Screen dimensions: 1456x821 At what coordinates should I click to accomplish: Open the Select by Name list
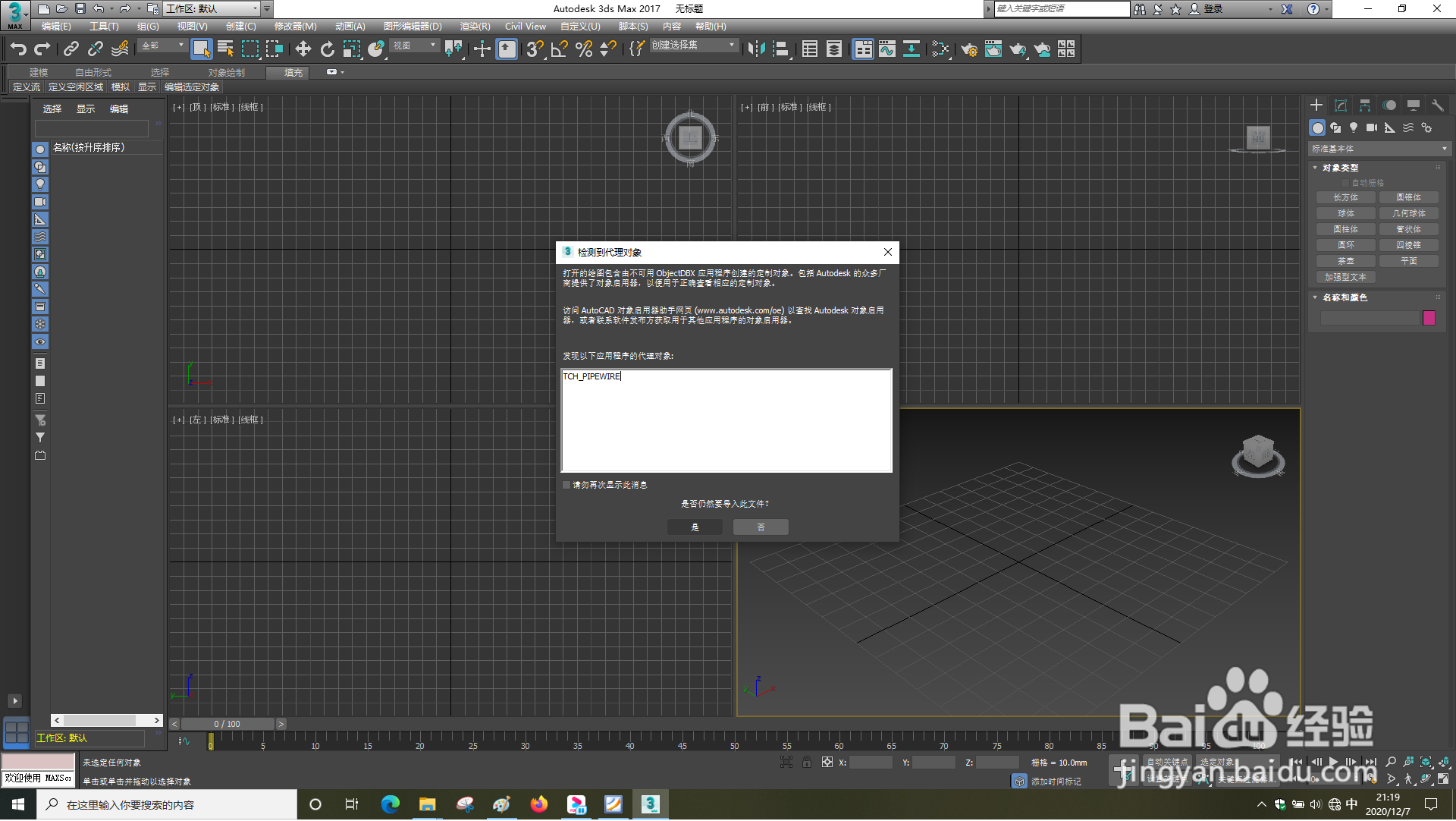tap(225, 49)
